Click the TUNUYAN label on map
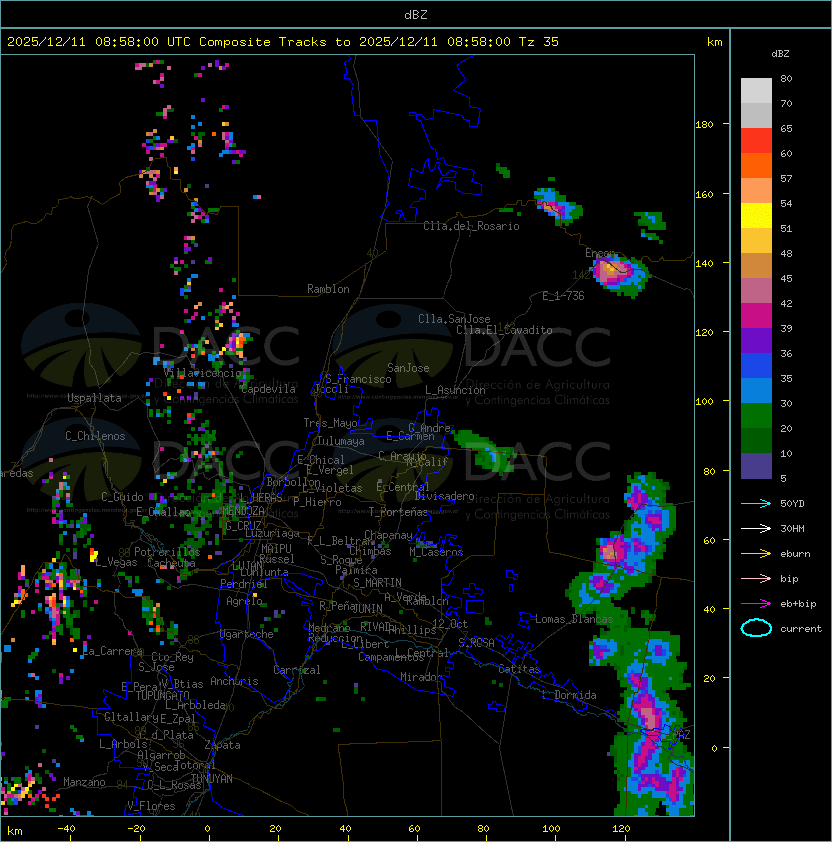 pyautogui.click(x=212, y=779)
